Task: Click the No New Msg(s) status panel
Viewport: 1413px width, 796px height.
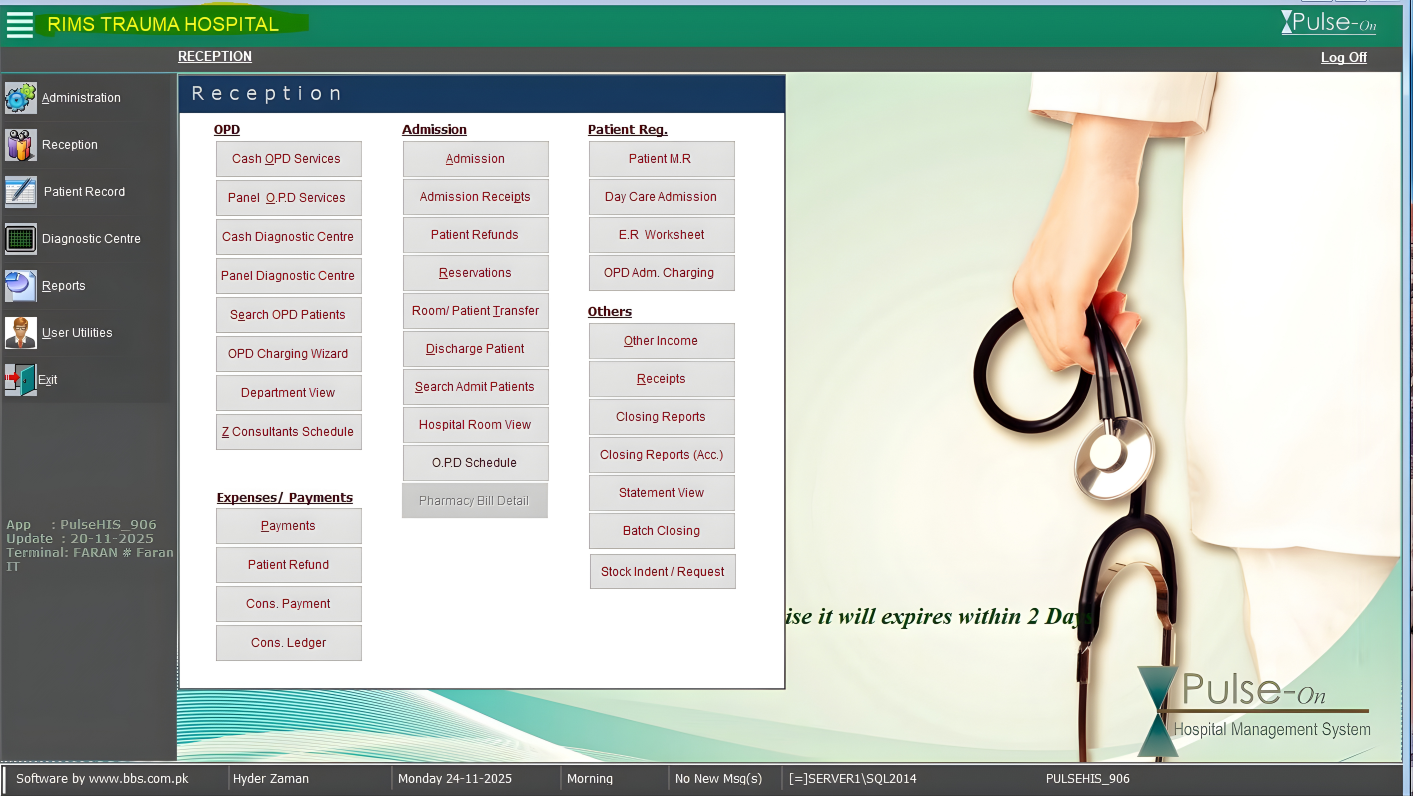Action: pyautogui.click(x=718, y=779)
